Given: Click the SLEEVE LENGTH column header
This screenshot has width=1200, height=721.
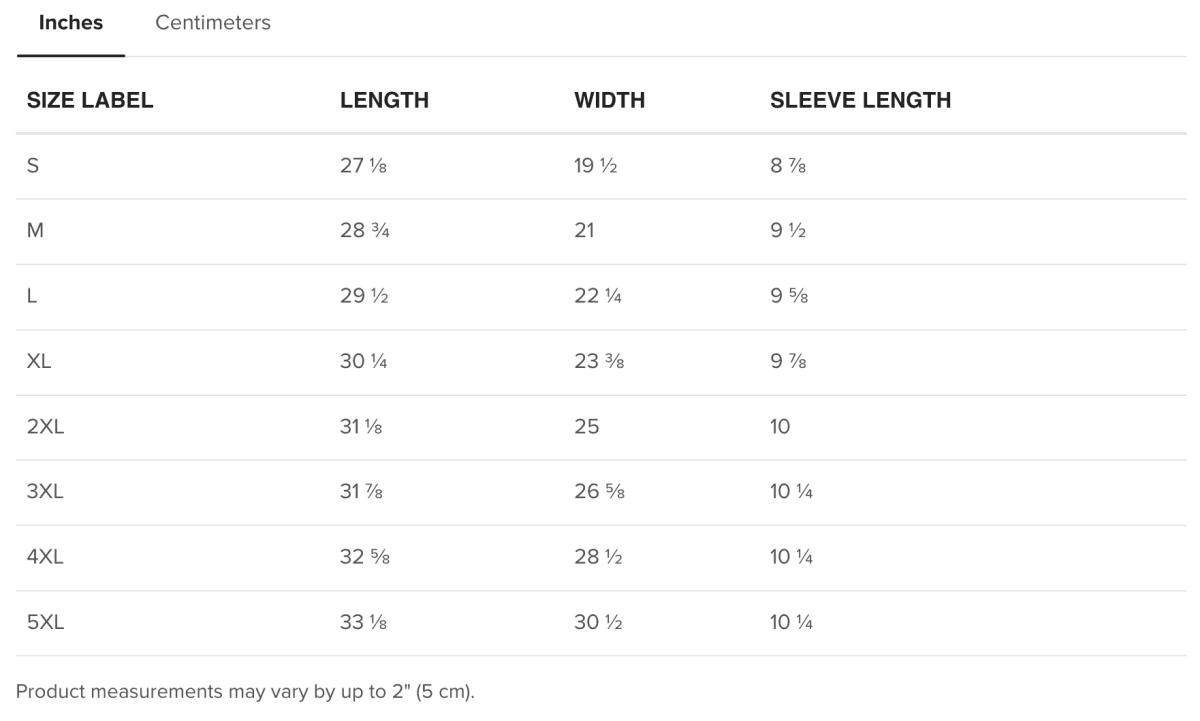Looking at the screenshot, I should 860,100.
